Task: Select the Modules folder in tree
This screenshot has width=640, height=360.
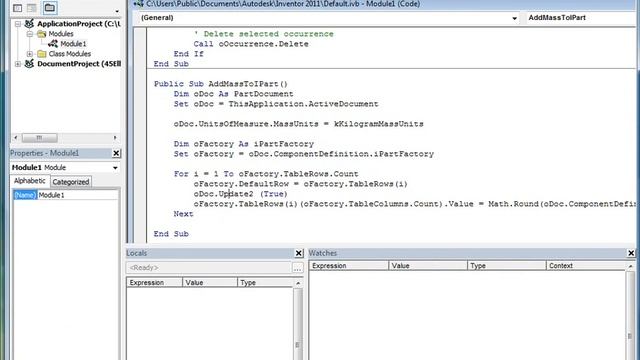Action: [x=61, y=34]
